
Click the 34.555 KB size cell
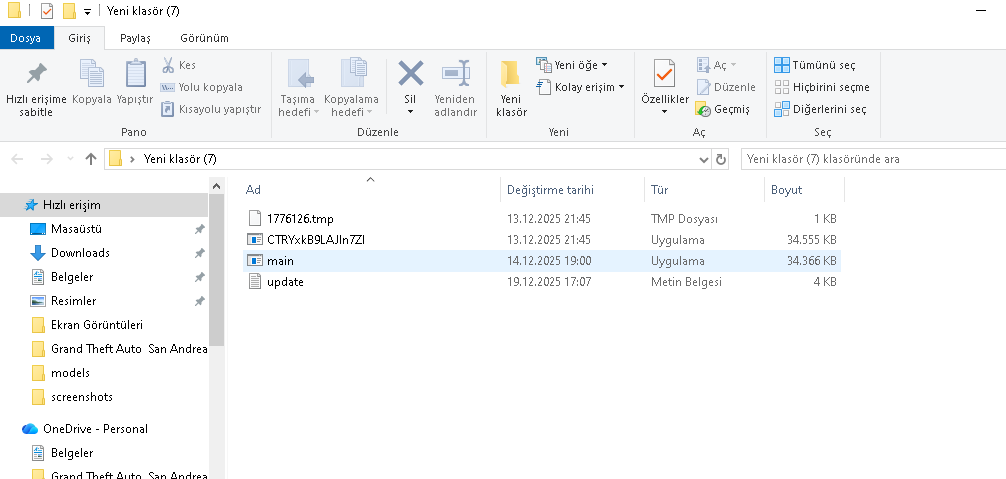812,240
